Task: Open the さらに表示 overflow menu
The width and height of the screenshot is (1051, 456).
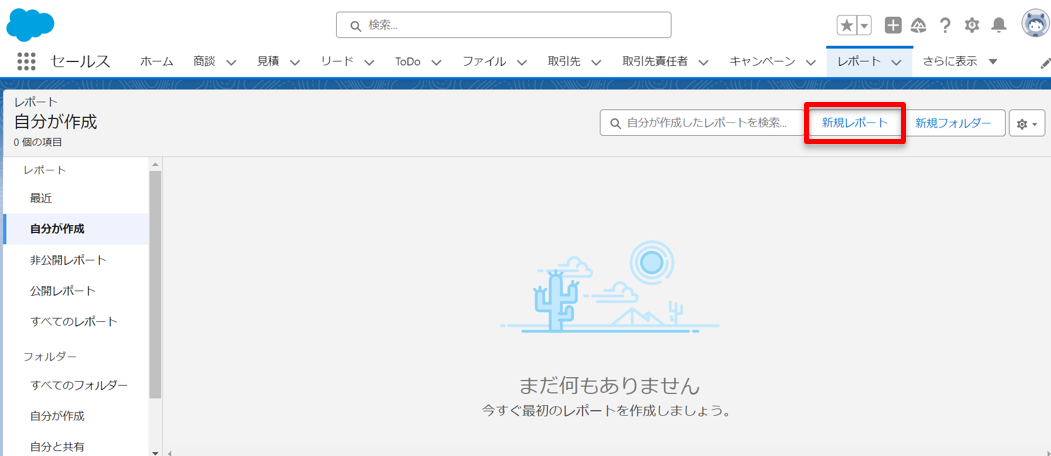Action: [960, 62]
